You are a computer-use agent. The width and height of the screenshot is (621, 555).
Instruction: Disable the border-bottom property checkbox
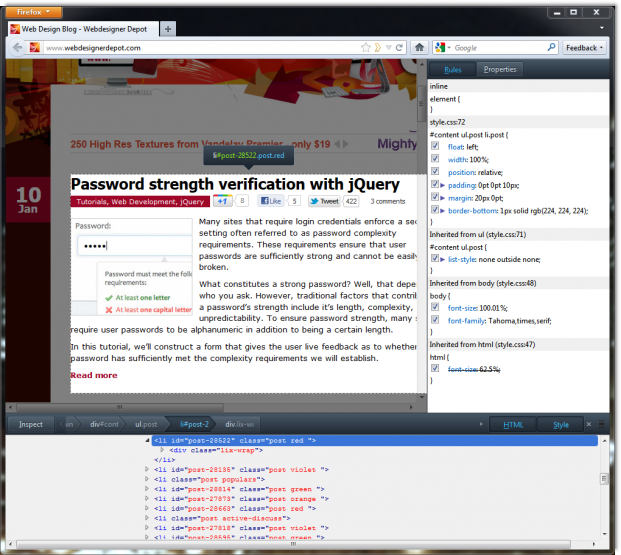point(435,210)
